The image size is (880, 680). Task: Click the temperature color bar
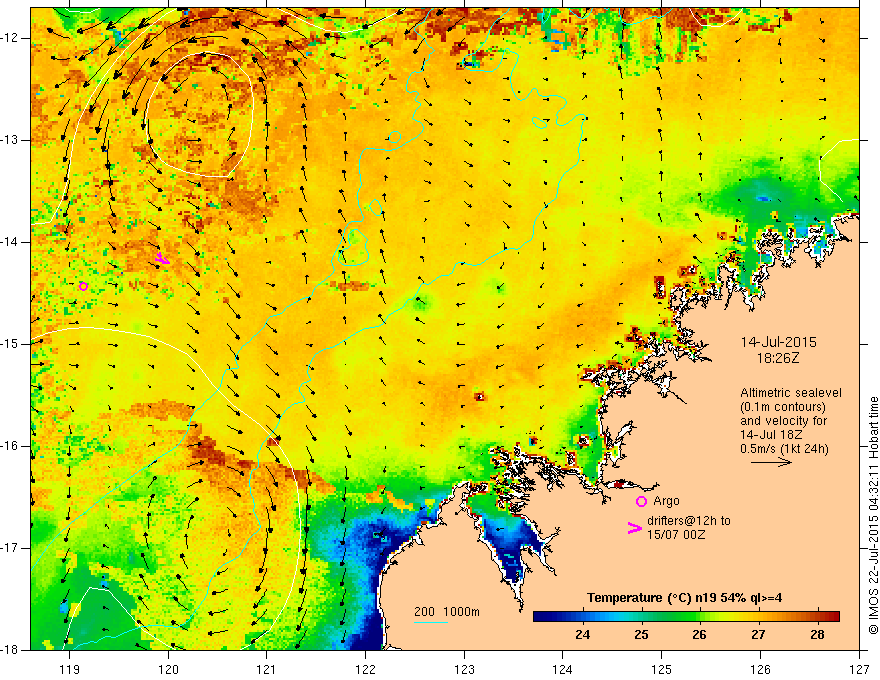click(686, 616)
